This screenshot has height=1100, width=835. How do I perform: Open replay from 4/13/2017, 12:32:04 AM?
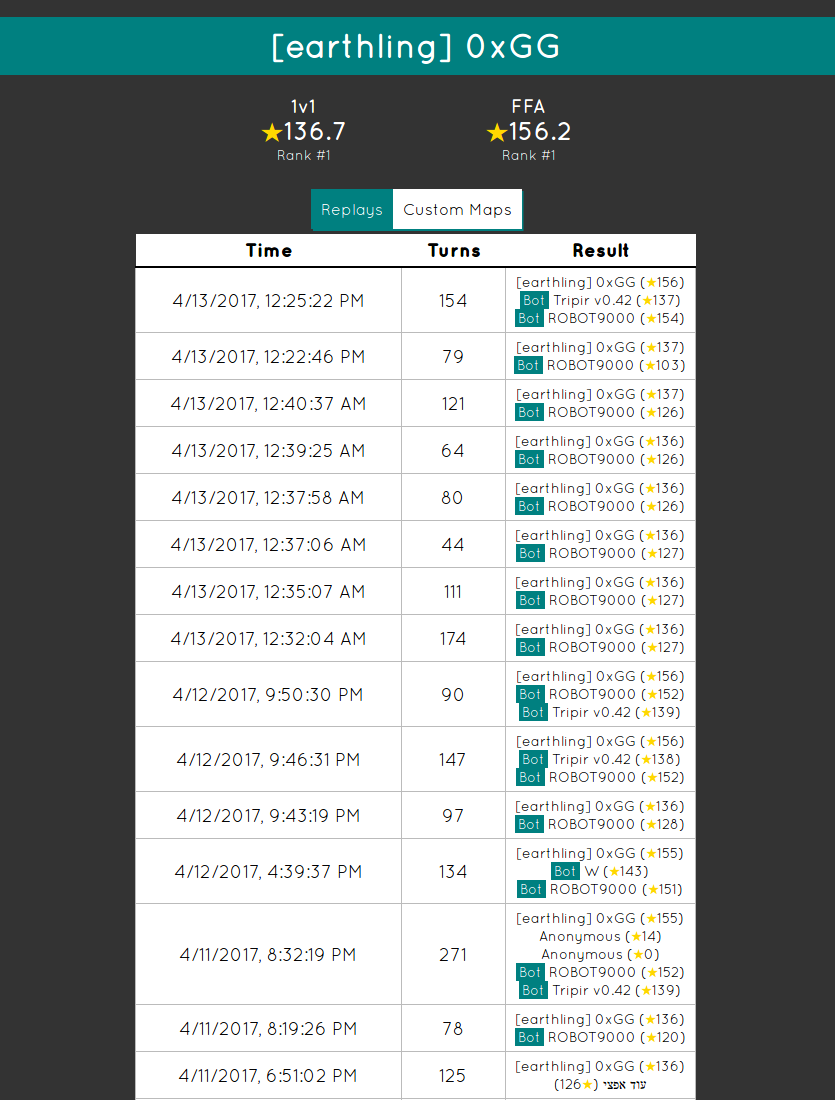tap(268, 638)
